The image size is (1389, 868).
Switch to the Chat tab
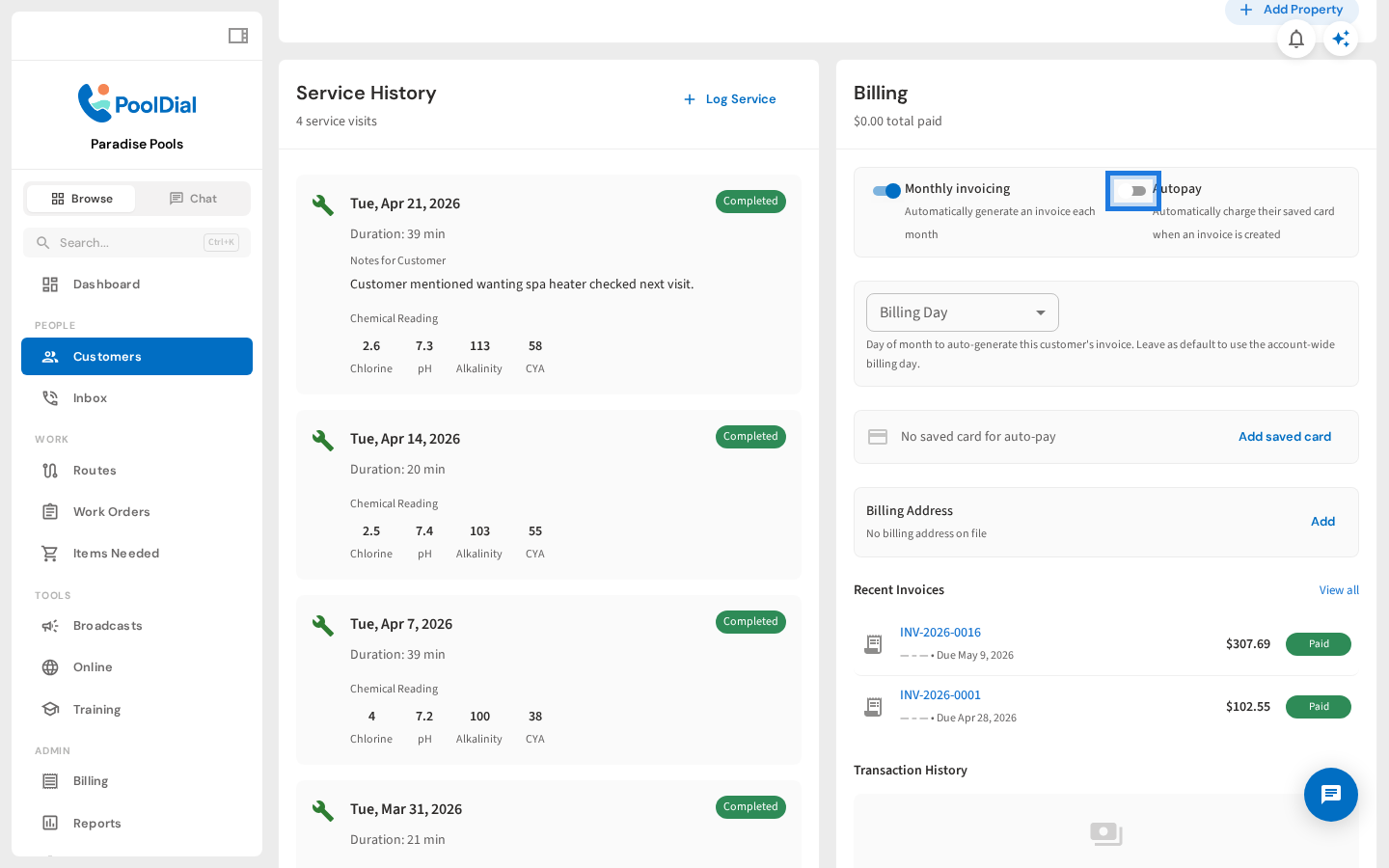[193, 199]
